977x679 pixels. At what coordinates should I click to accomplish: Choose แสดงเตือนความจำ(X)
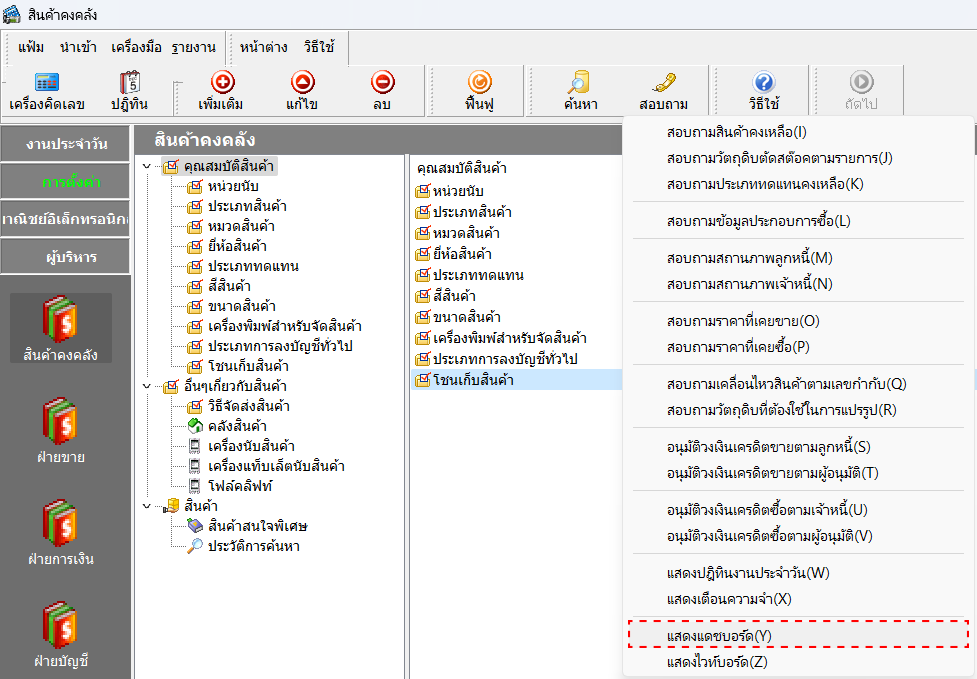coord(798,599)
